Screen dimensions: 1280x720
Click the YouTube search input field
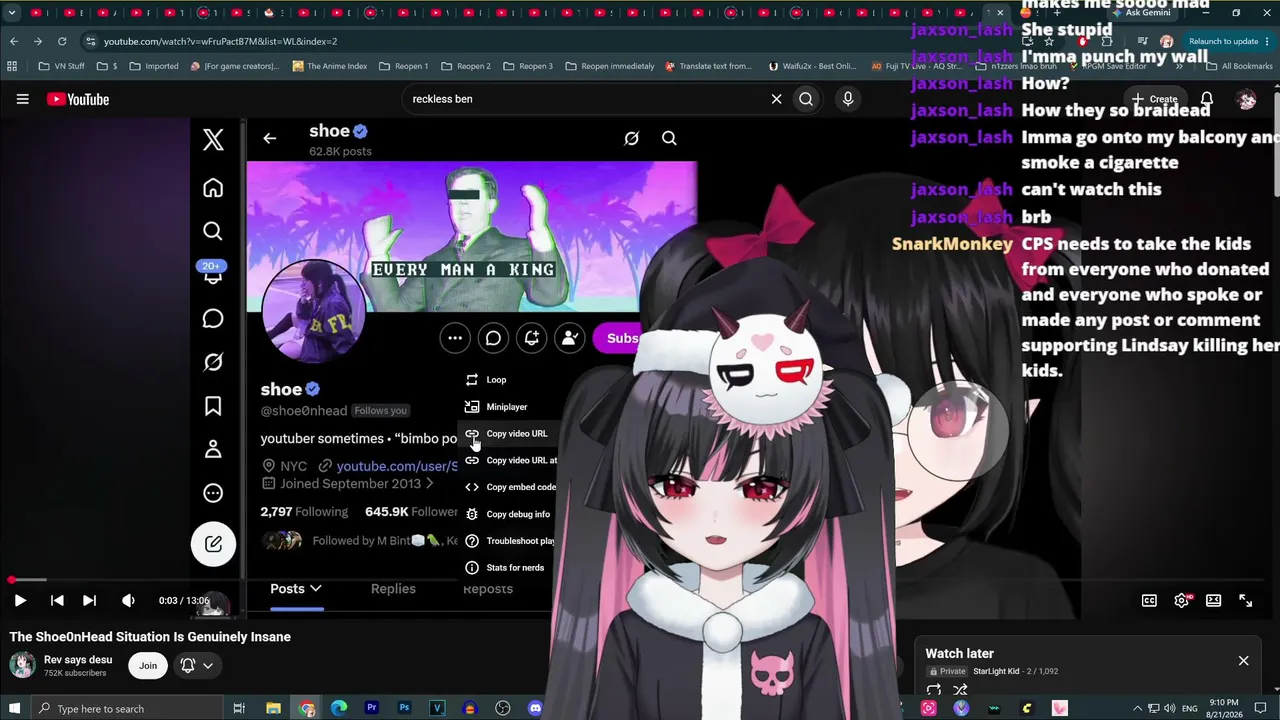(585, 99)
